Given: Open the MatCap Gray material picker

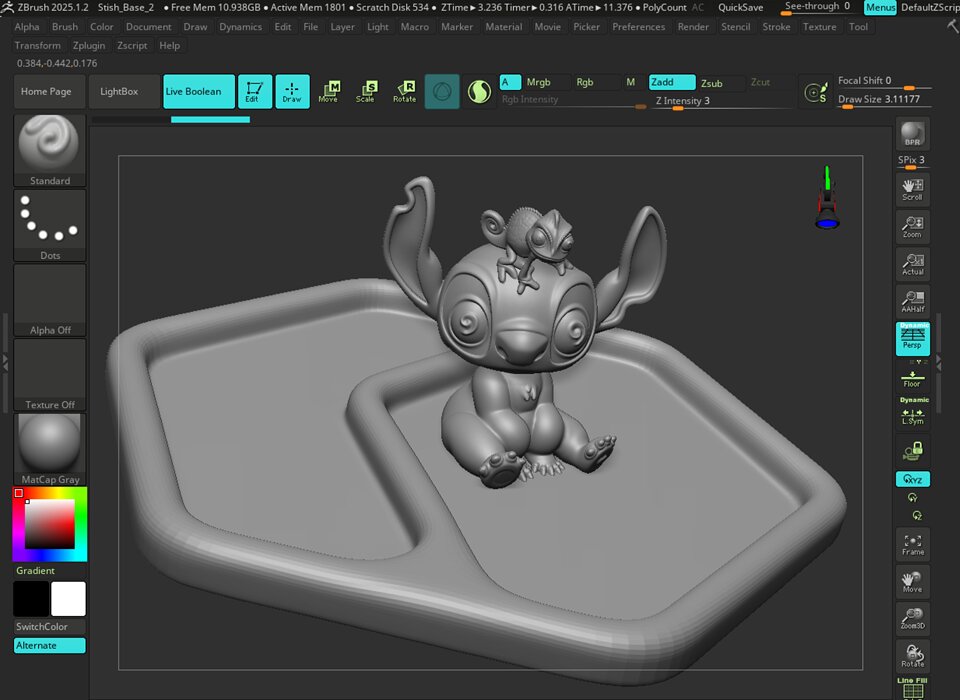Looking at the screenshot, I should pos(50,449).
